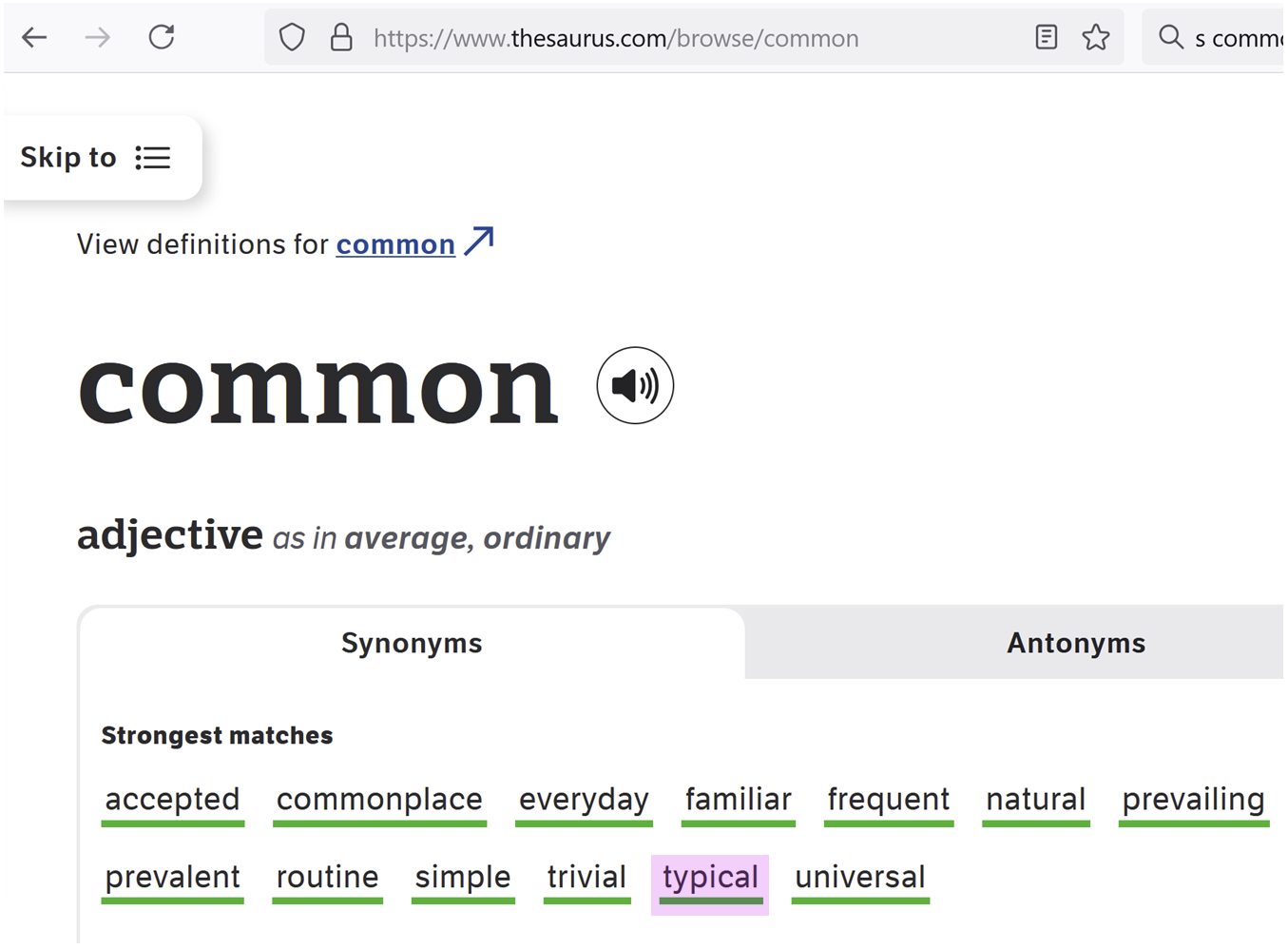The image size is (1288, 949).
Task: Click the thesaurus.com URL address field
Action: (665, 38)
